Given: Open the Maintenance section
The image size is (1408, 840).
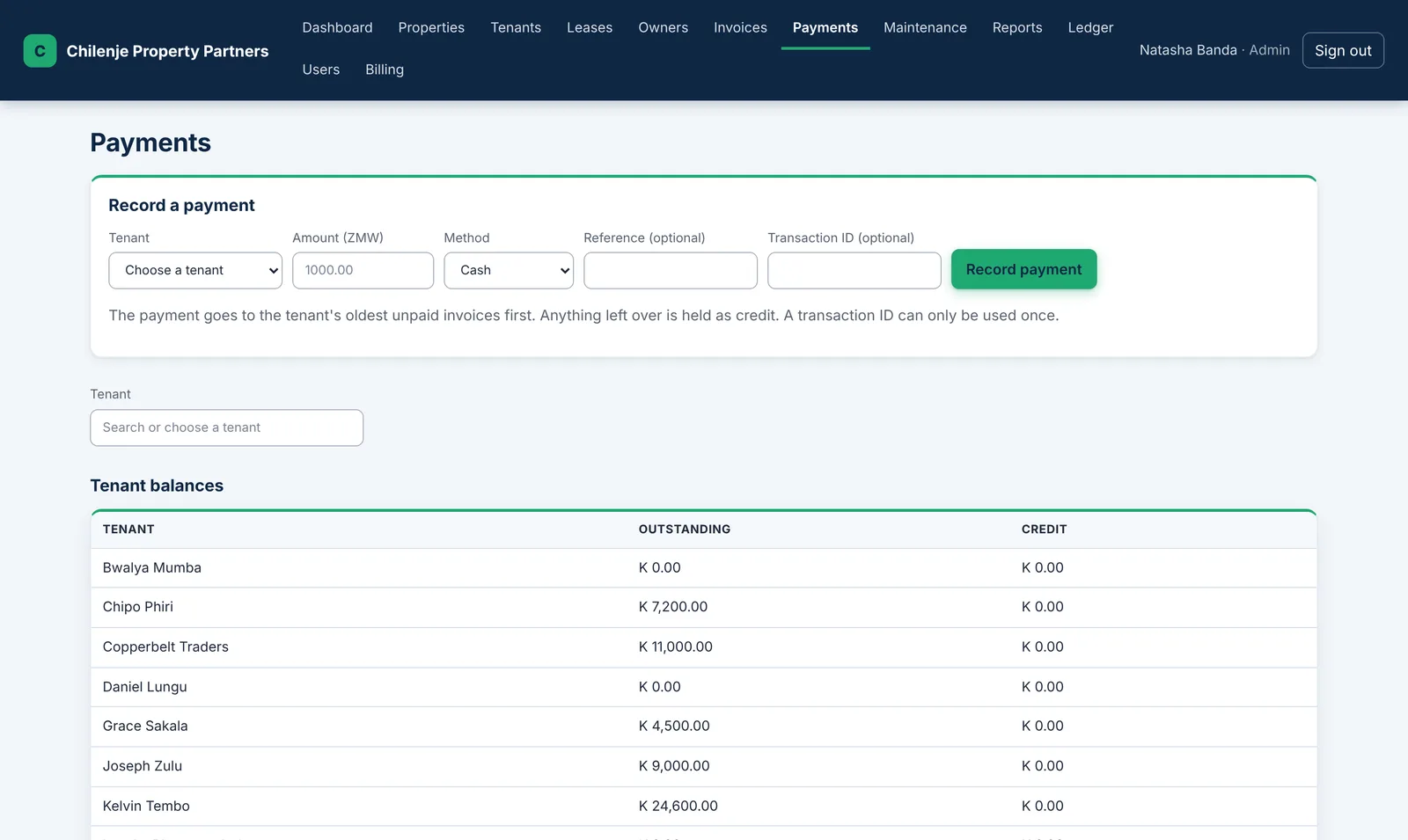Looking at the screenshot, I should (925, 27).
